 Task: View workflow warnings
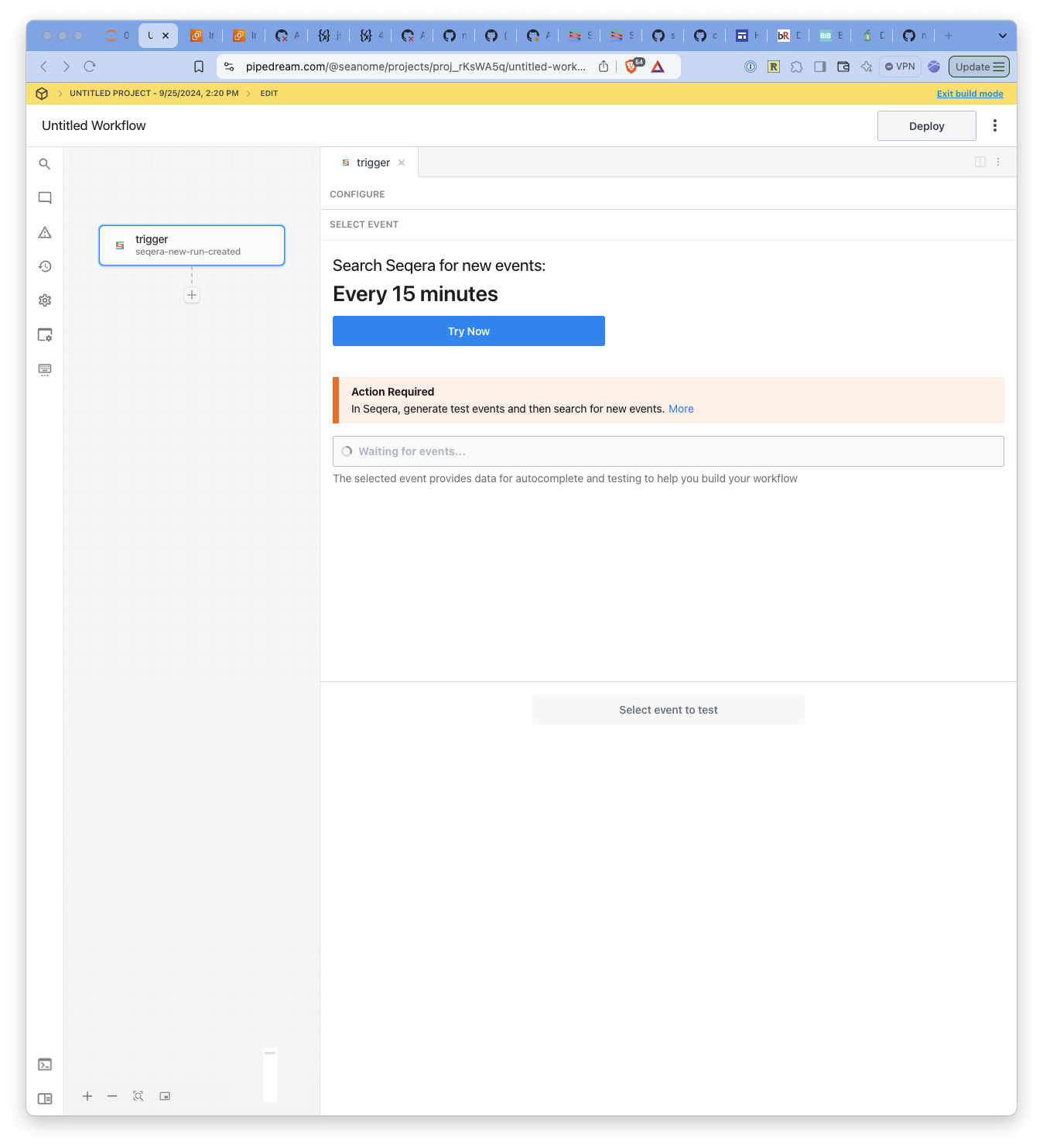(x=44, y=231)
